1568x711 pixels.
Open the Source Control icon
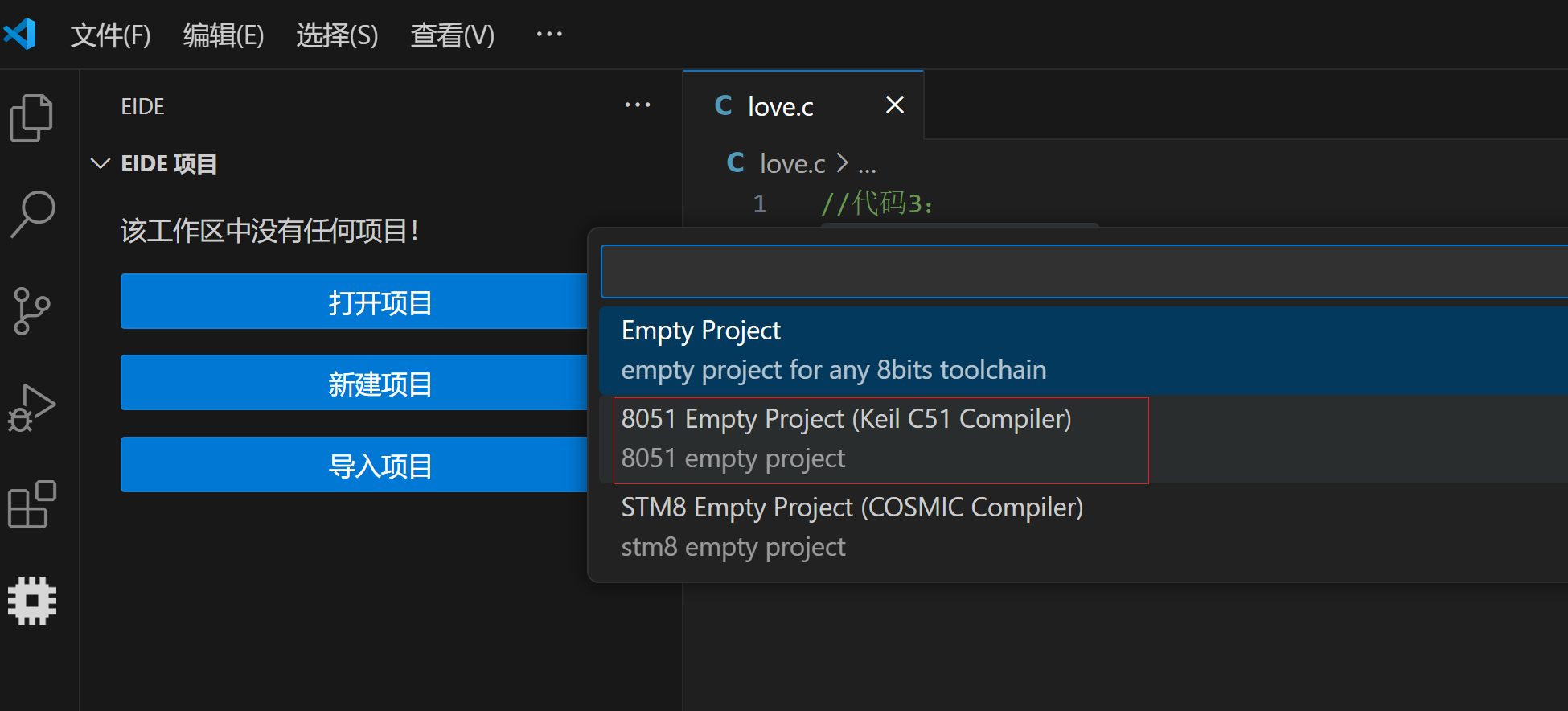pyautogui.click(x=32, y=311)
